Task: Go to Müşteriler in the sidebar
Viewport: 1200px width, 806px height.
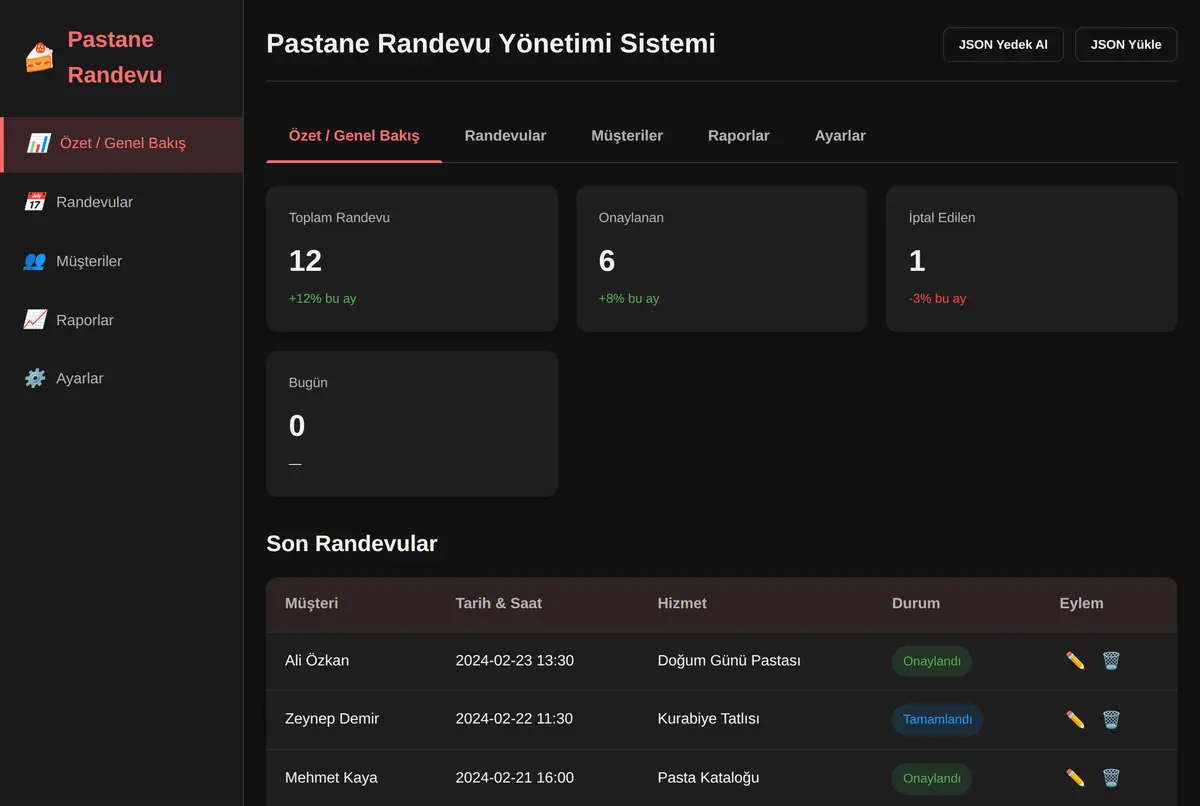Action: coord(121,261)
